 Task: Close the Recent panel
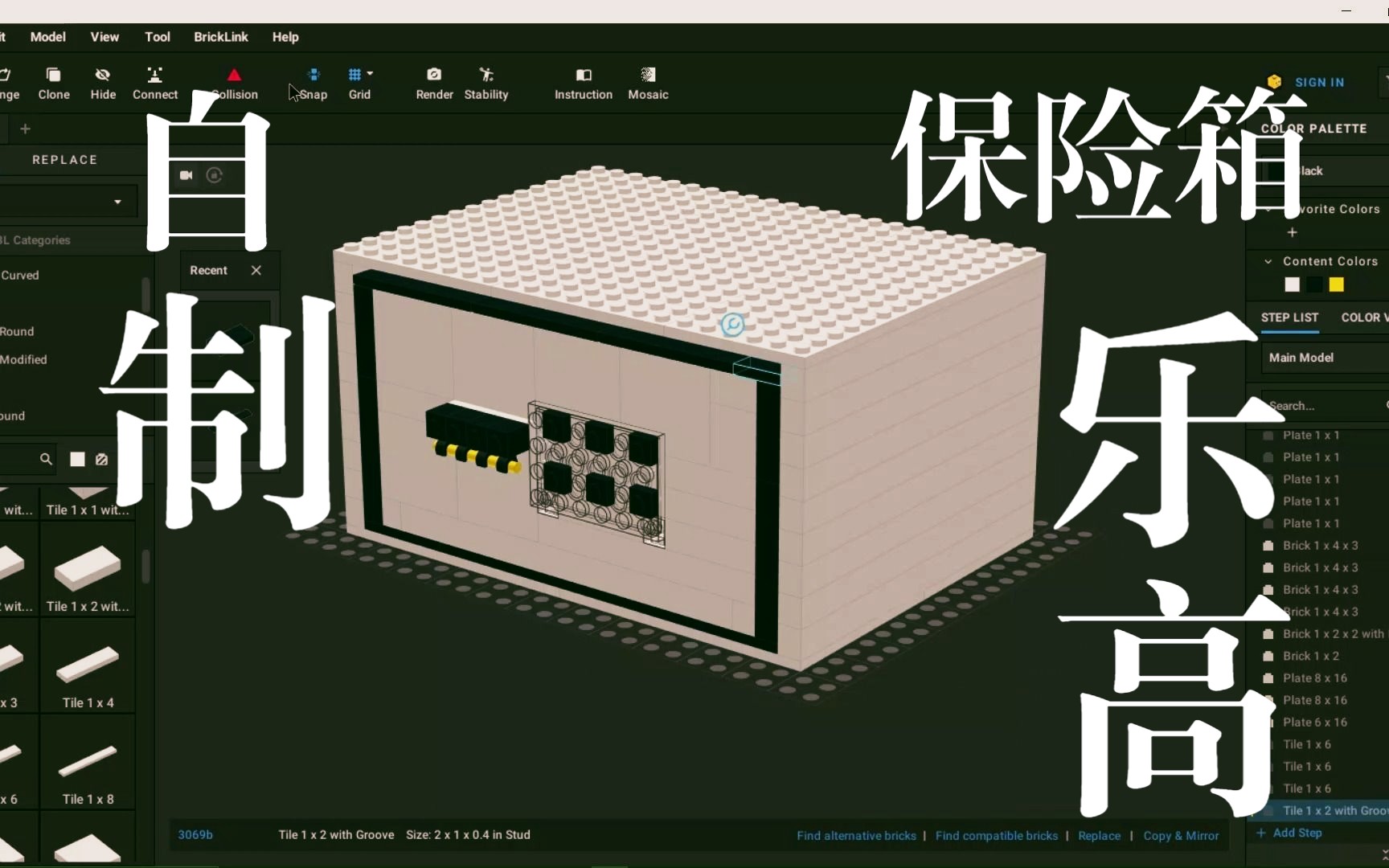coord(256,270)
